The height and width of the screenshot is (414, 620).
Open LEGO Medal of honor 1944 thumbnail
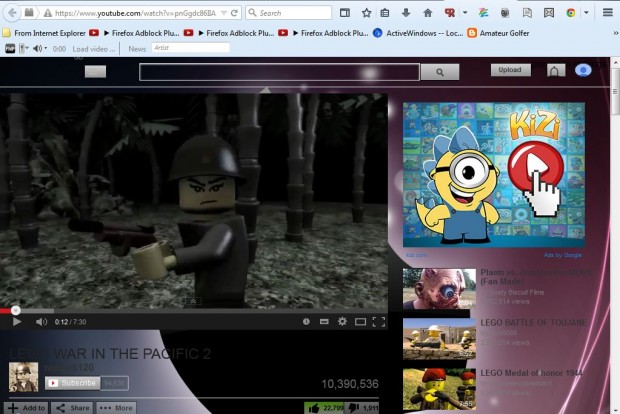pyautogui.click(x=439, y=389)
